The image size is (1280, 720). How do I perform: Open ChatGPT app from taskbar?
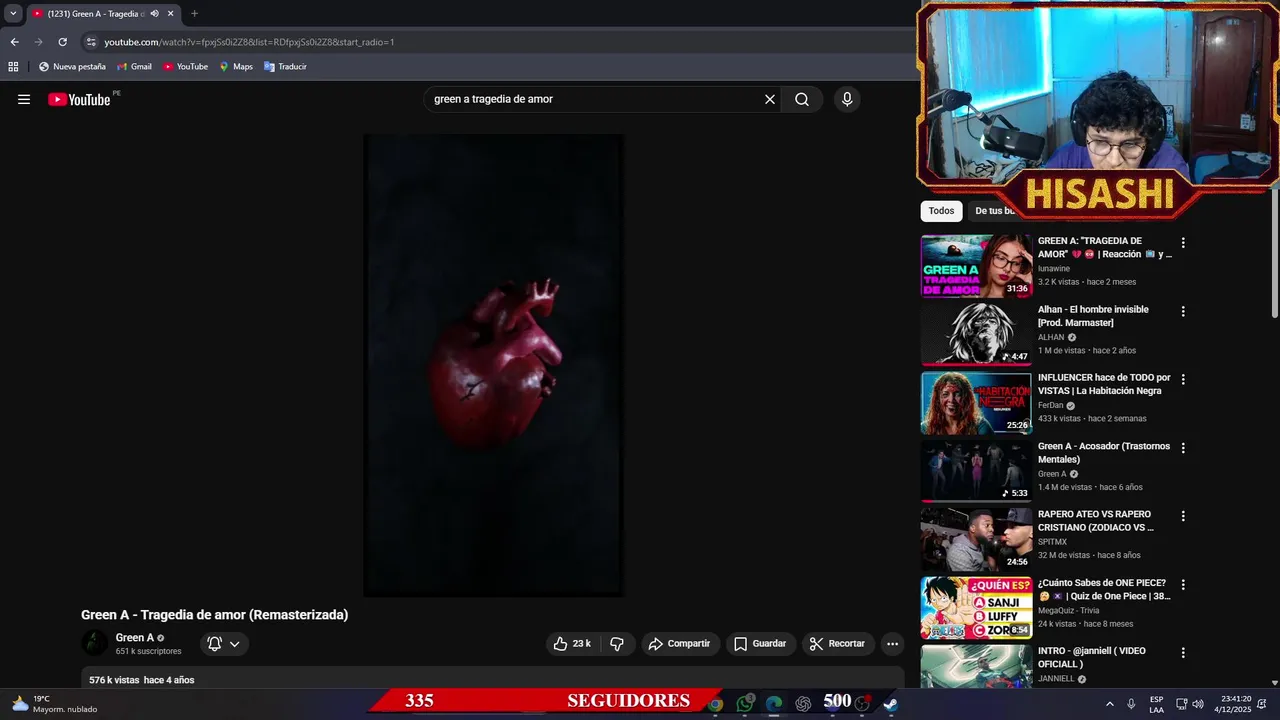point(803,704)
